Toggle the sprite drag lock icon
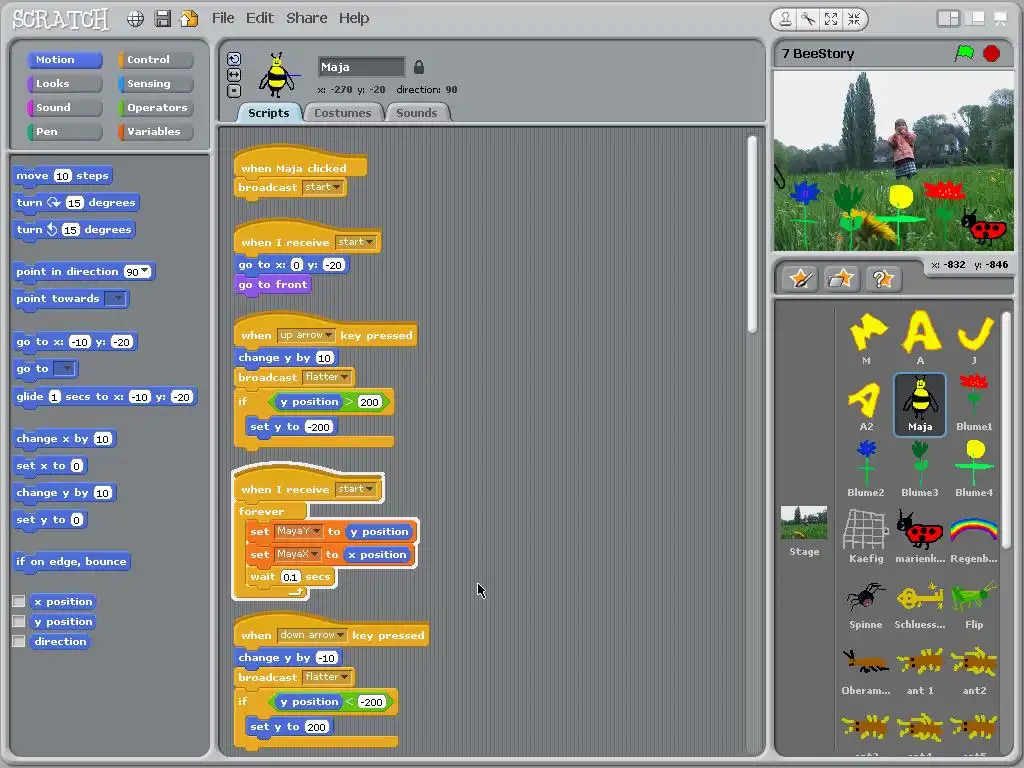This screenshot has width=1024, height=768. (x=419, y=67)
